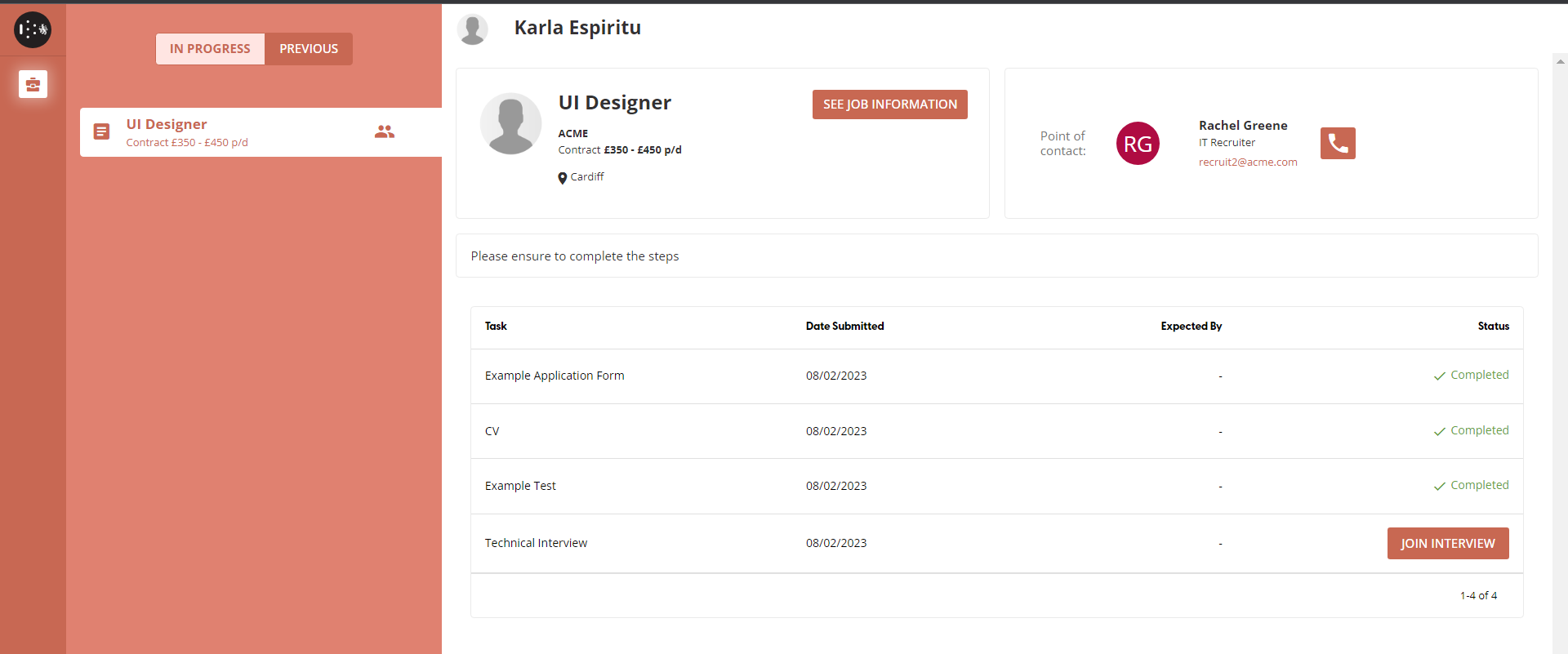This screenshot has width=1568, height=654.
Task: Click the Example Test task row
Action: 520,486
